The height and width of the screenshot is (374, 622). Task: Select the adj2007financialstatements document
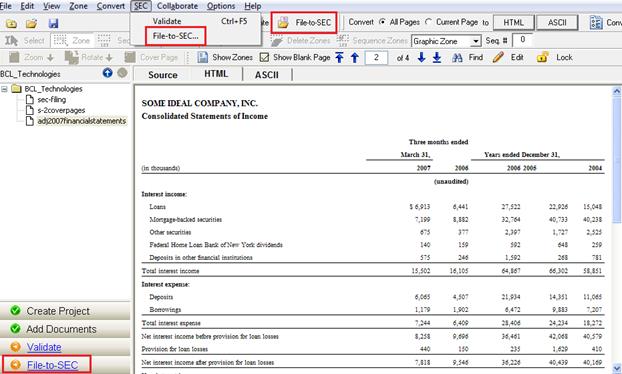(81, 121)
